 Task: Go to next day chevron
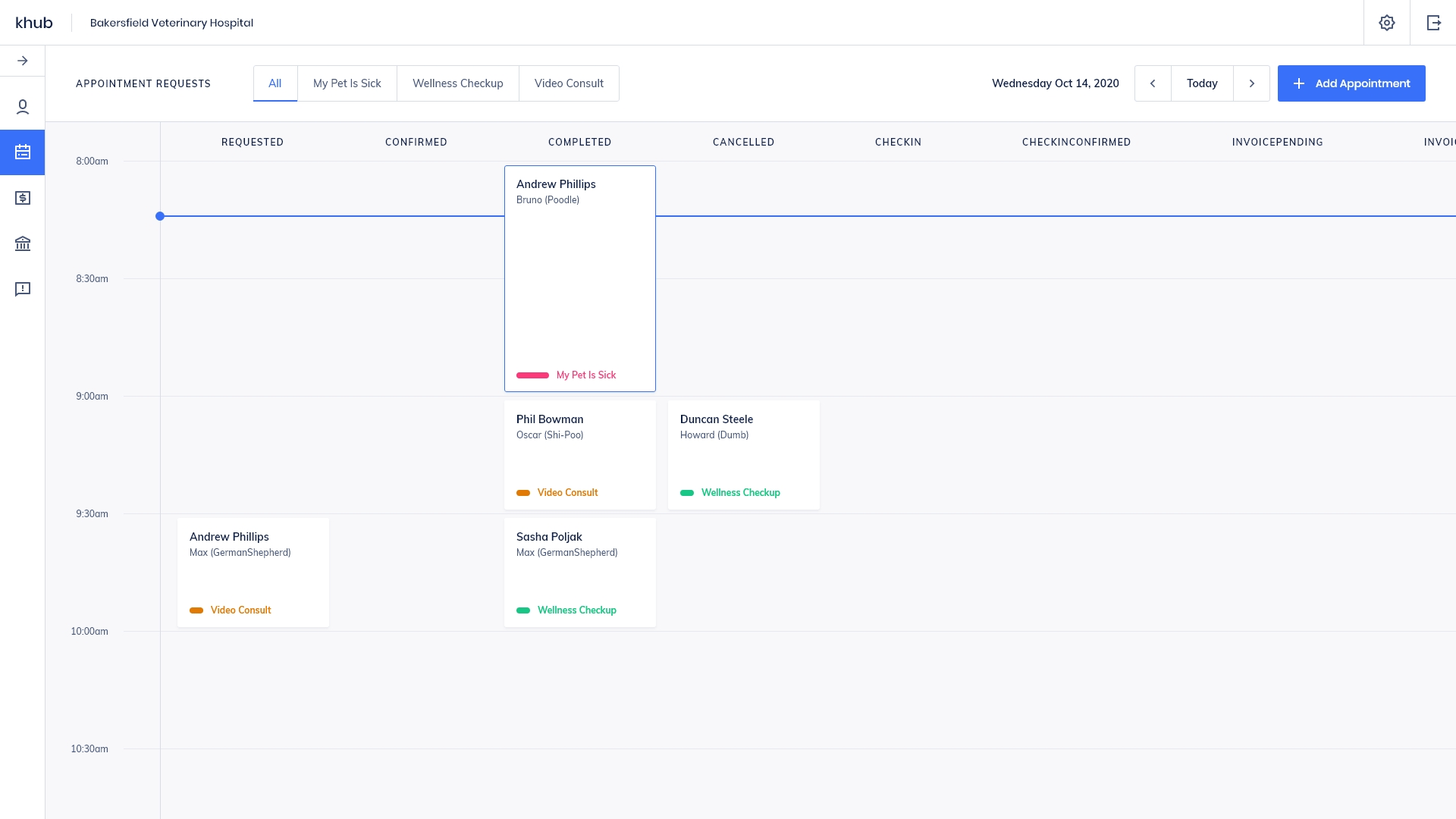tap(1252, 83)
